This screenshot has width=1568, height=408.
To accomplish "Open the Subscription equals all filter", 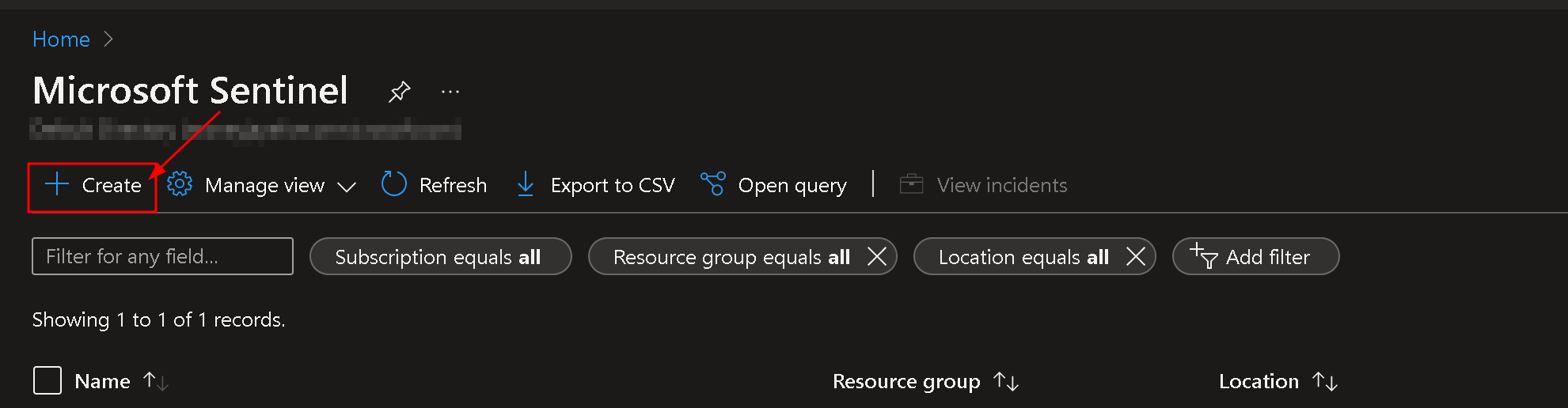I will (440, 257).
